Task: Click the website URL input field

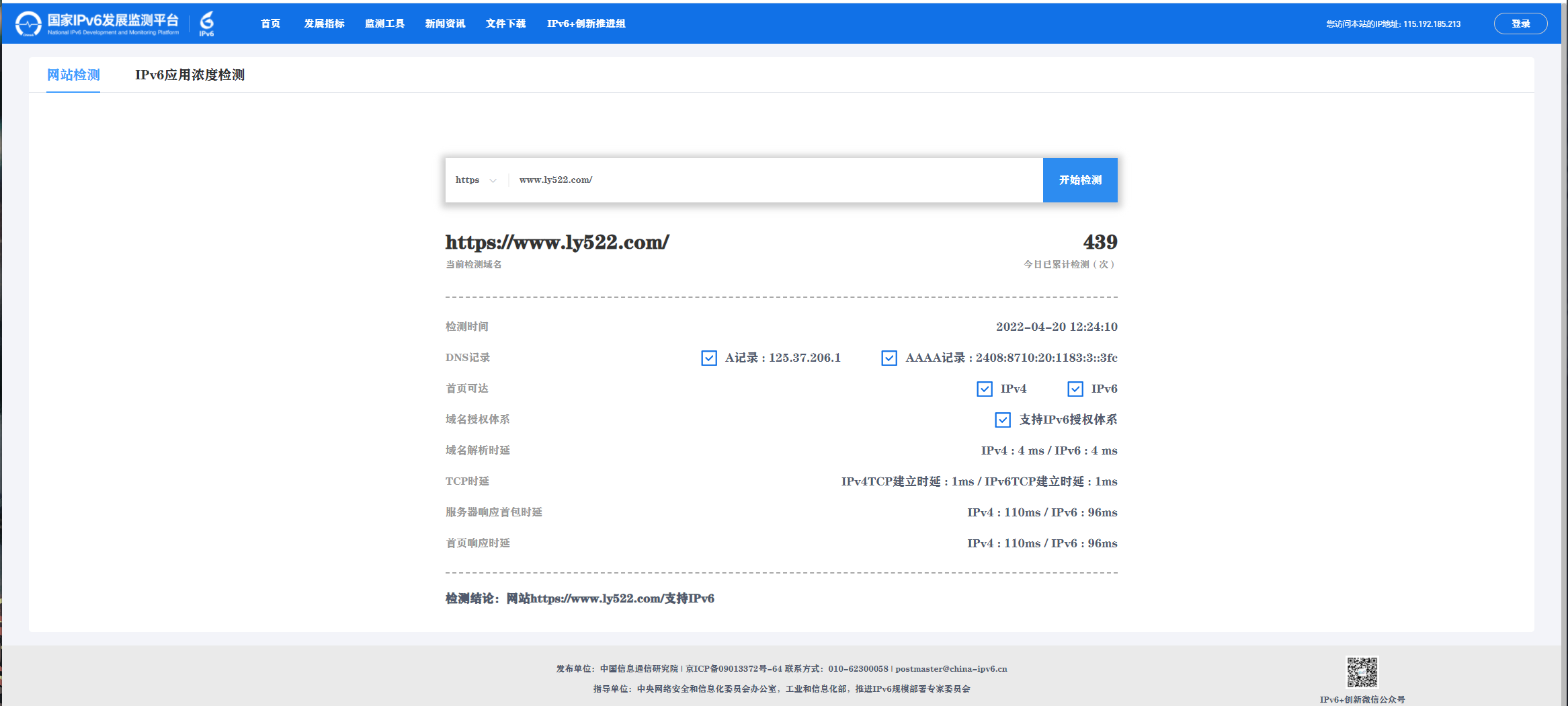Action: pyautogui.click(x=739, y=180)
